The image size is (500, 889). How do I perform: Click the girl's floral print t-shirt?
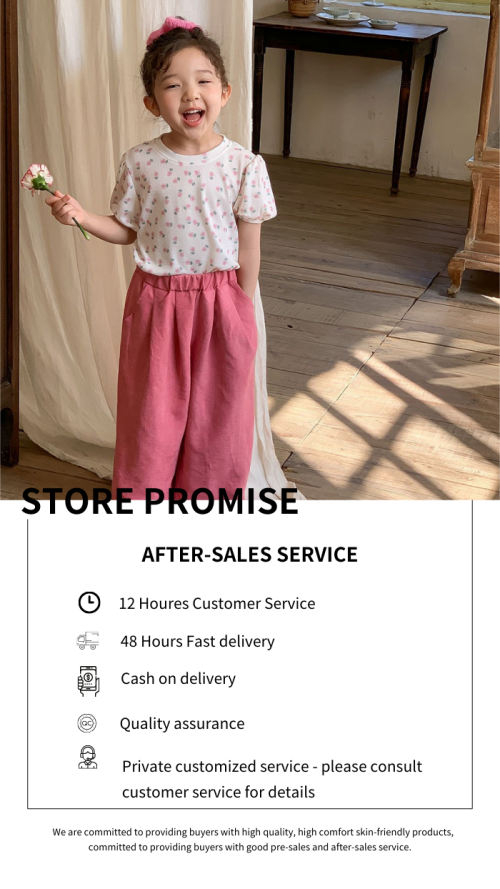pyautogui.click(x=193, y=207)
